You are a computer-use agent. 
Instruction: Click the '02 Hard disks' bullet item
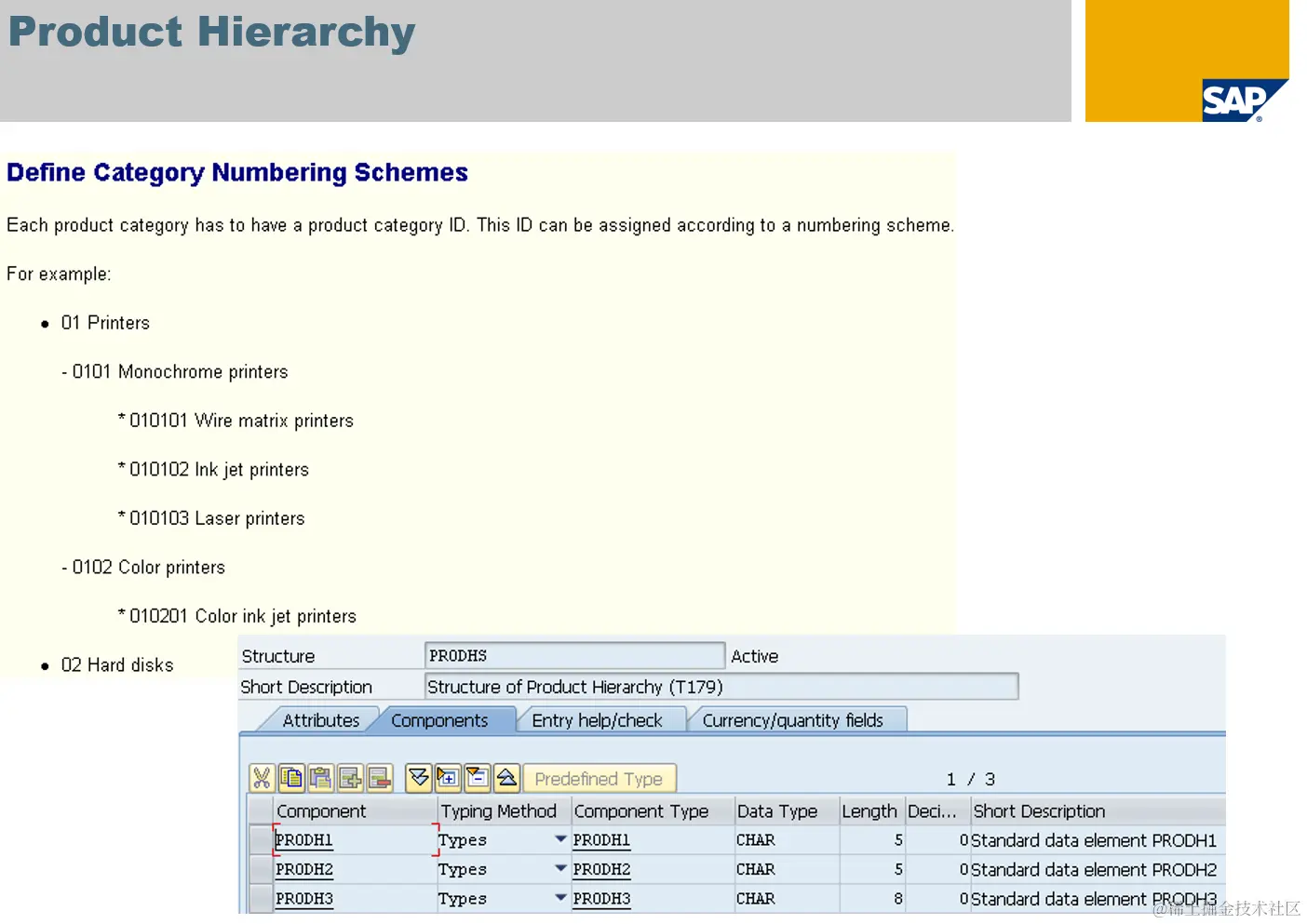point(117,665)
